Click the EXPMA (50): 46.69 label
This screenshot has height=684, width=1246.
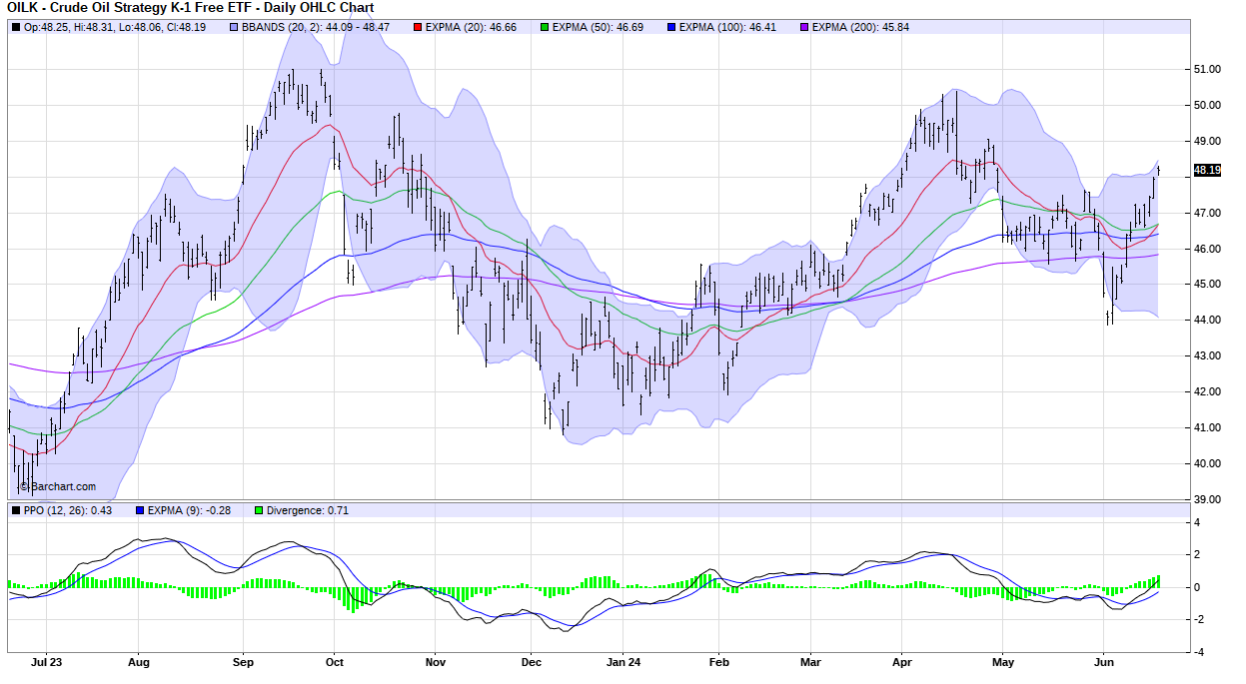[598, 26]
